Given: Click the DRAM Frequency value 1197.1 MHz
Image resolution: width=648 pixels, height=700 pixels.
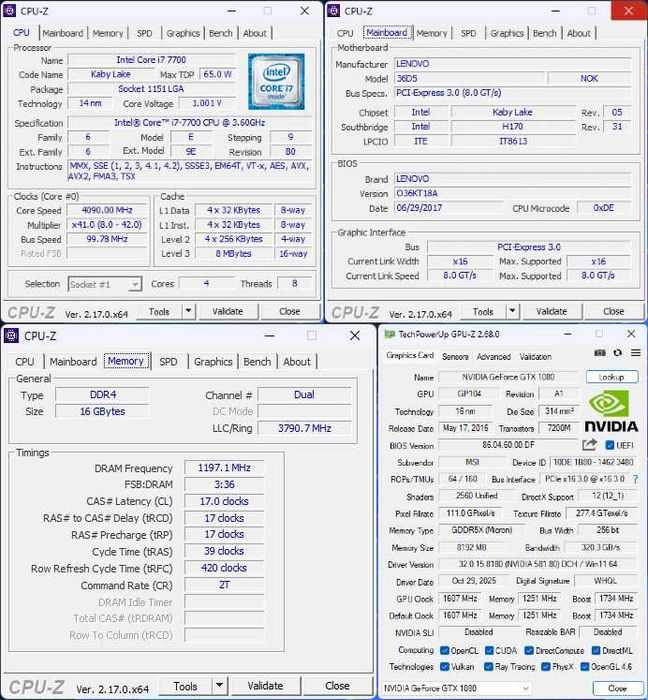Looking at the screenshot, I should coord(224,468).
